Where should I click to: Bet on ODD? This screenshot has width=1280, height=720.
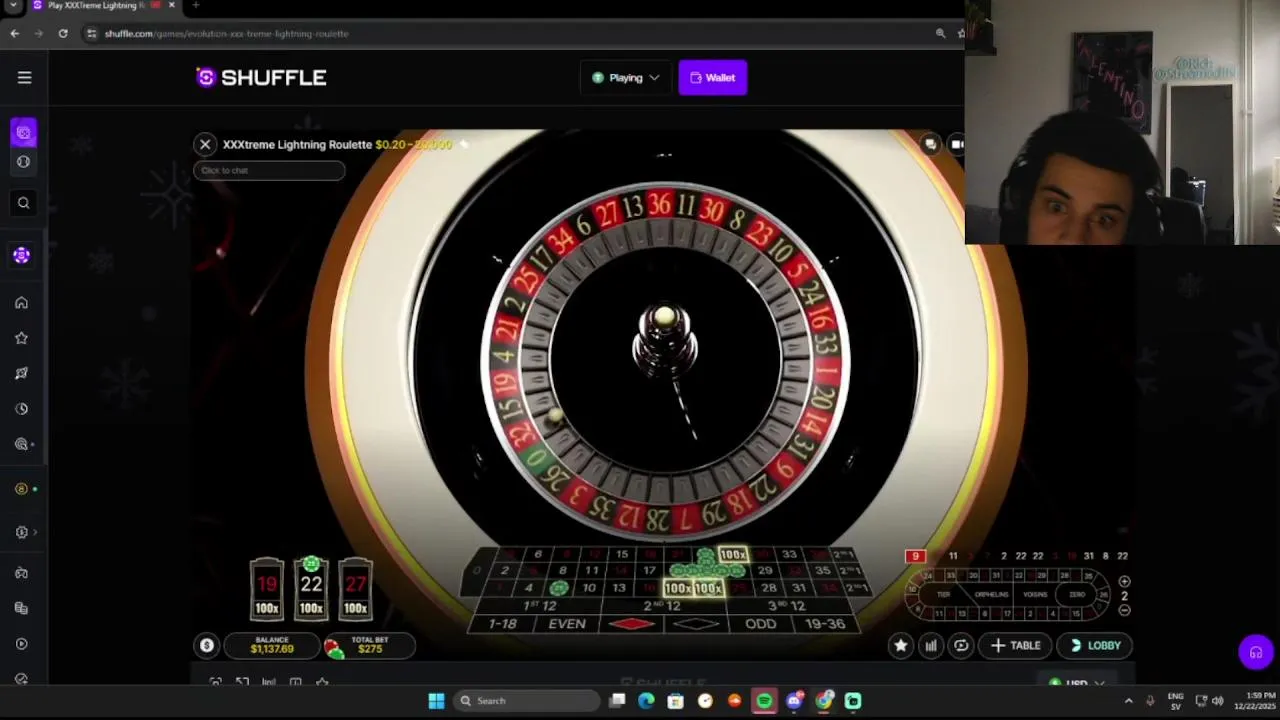pyautogui.click(x=760, y=624)
